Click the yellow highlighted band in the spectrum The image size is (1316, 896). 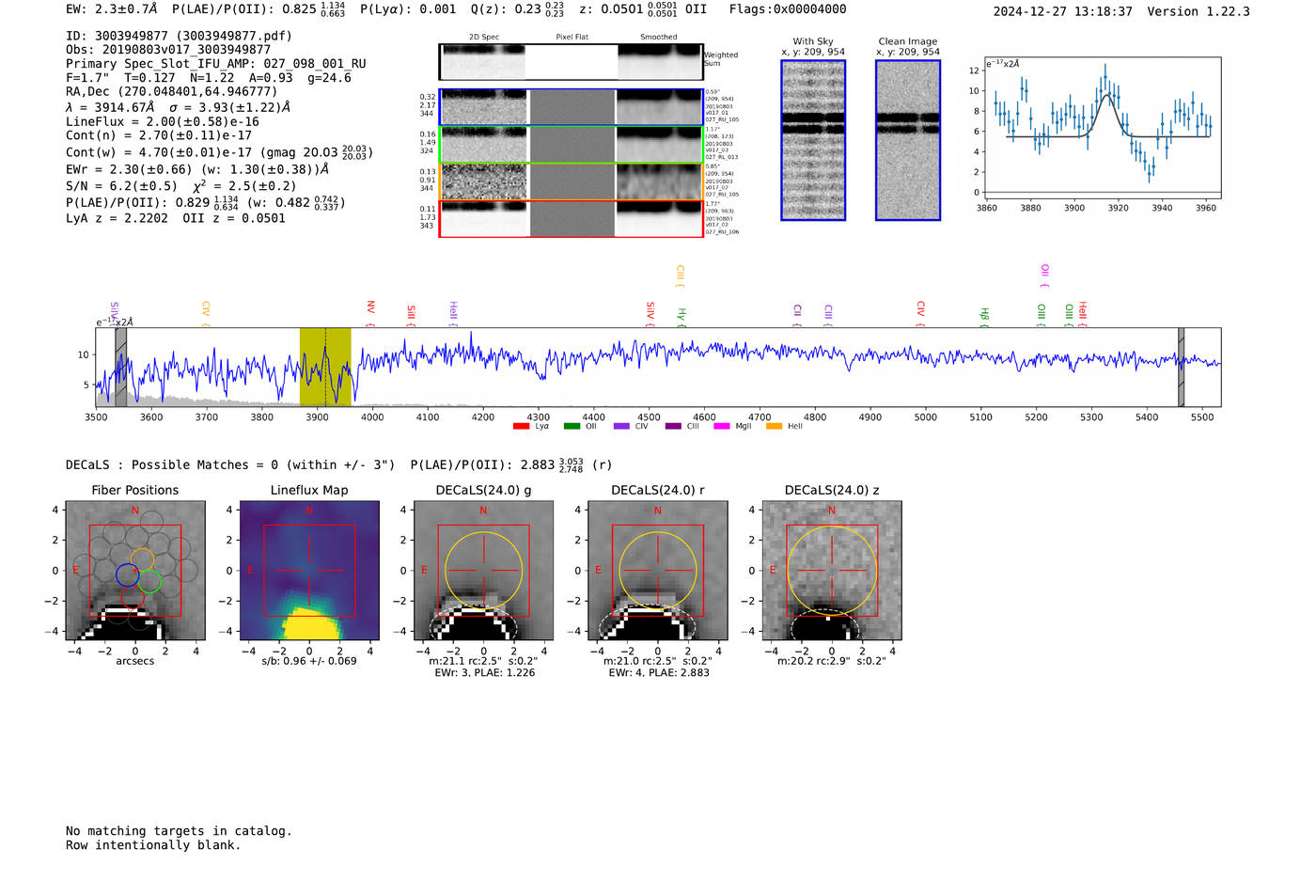coord(325,367)
